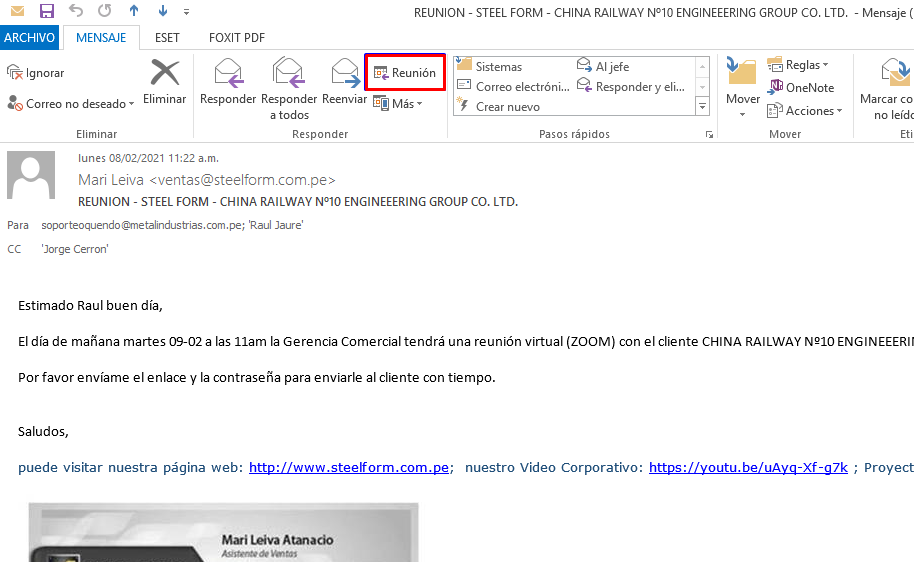Choose Crear nuevo quick step
This screenshot has height=562, width=914.
499,107
